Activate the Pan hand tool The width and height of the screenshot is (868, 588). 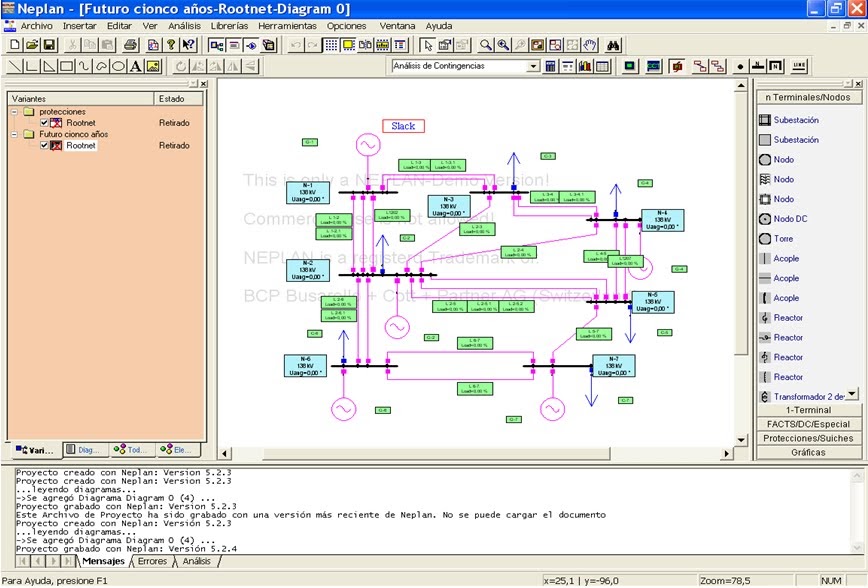589,44
